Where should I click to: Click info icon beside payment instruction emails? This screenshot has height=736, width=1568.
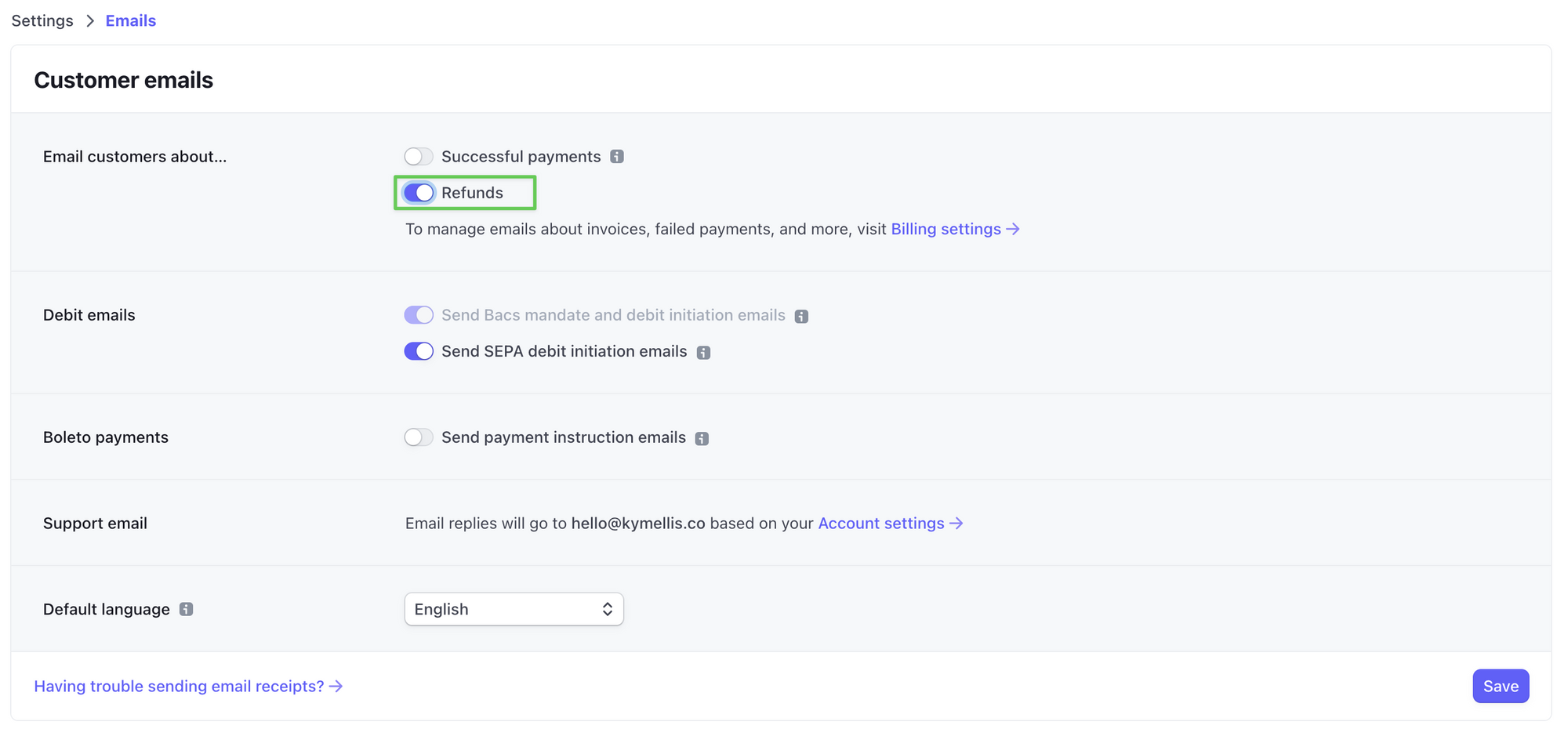click(x=702, y=439)
